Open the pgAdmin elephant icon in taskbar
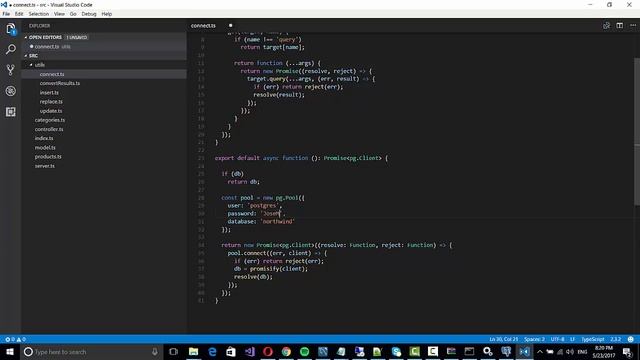This screenshot has height=360, width=640. tap(506, 351)
